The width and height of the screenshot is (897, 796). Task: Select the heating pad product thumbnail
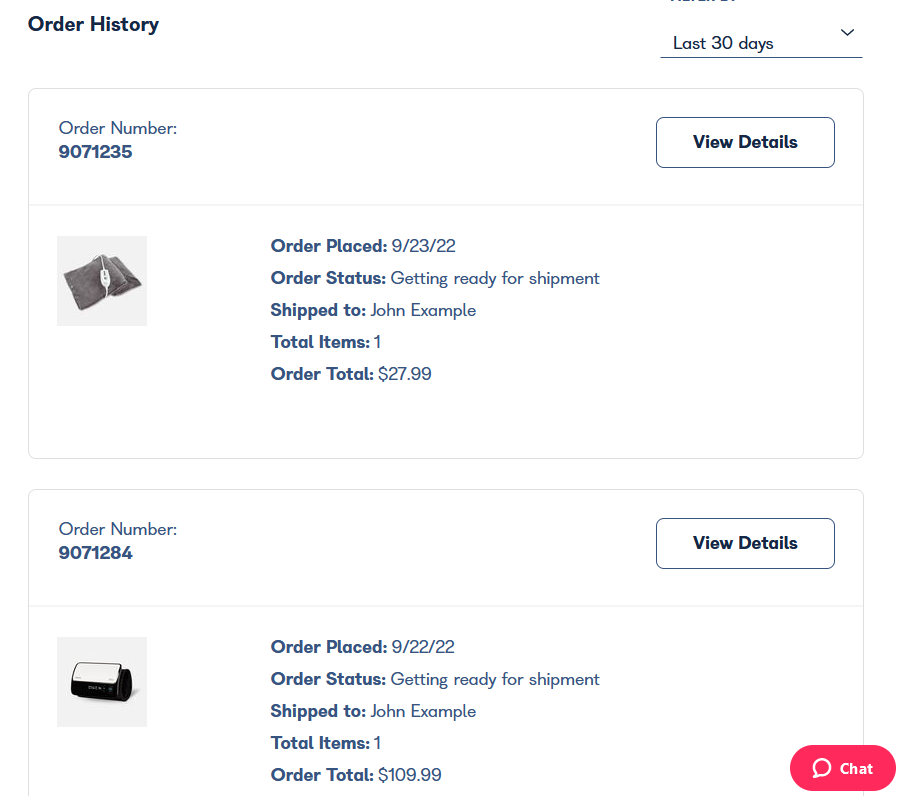click(102, 280)
